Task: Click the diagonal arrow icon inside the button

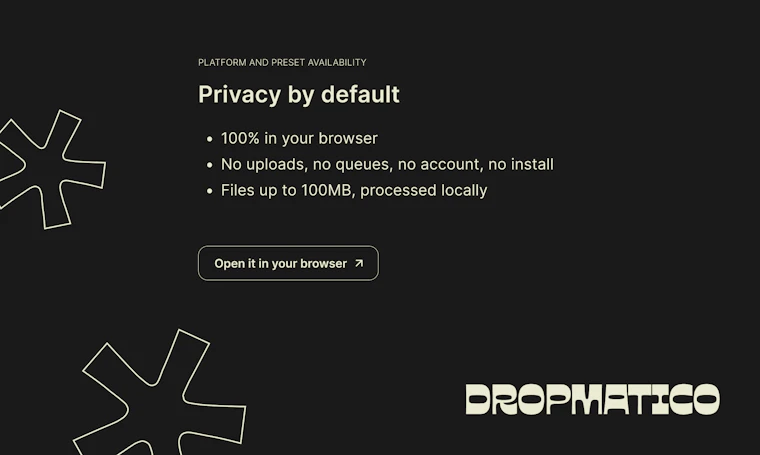Action: click(359, 263)
